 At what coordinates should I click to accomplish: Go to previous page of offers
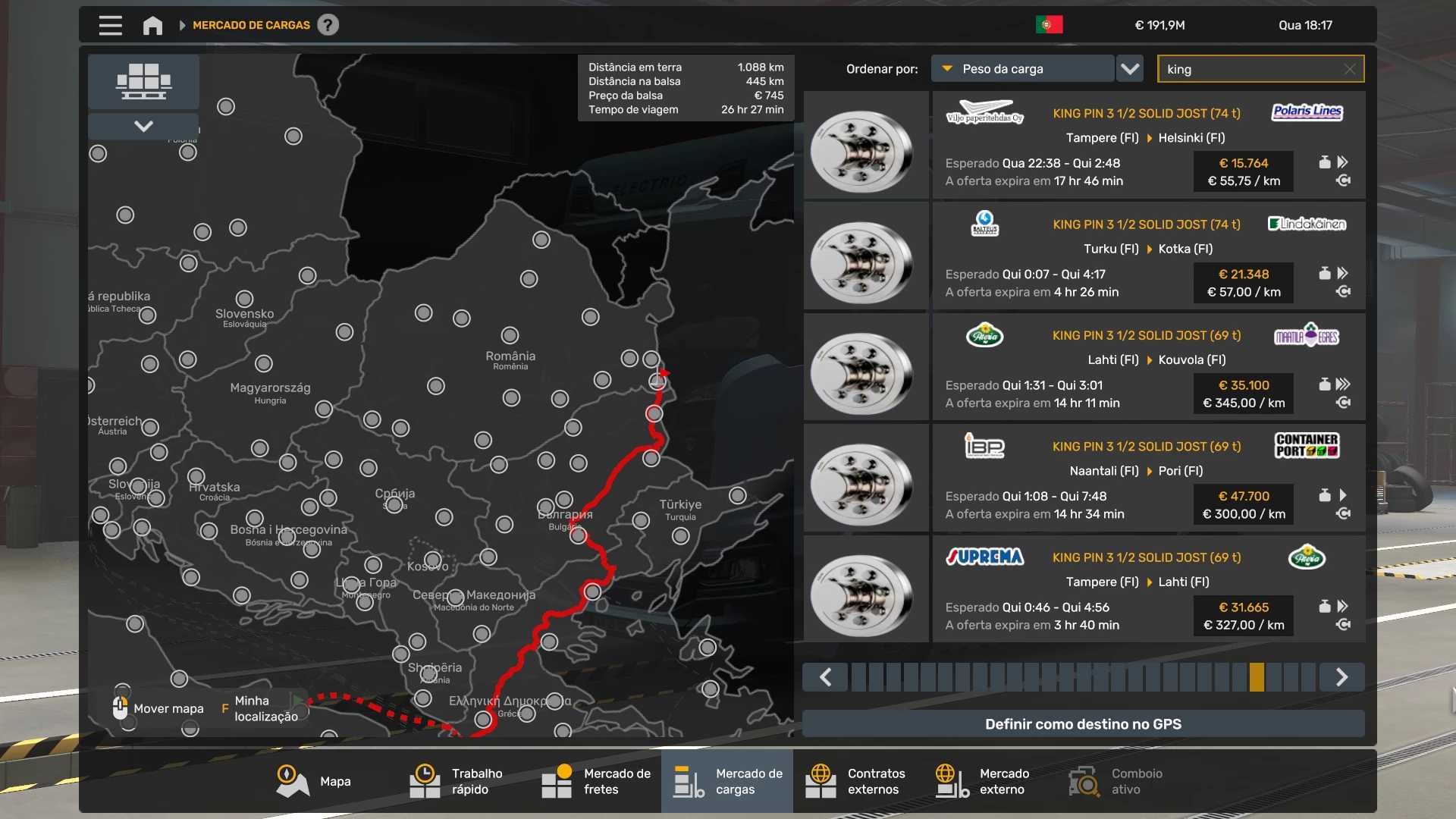[x=826, y=676]
